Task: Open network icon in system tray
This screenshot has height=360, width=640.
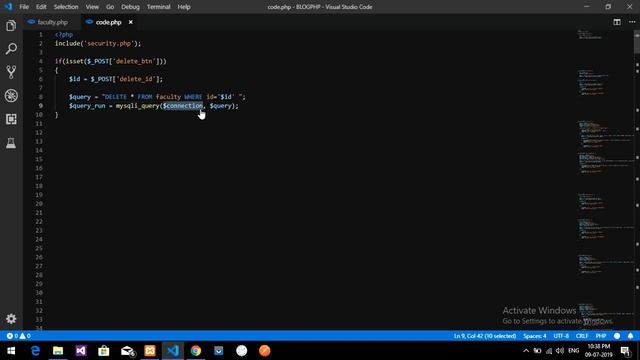Action: pos(549,351)
